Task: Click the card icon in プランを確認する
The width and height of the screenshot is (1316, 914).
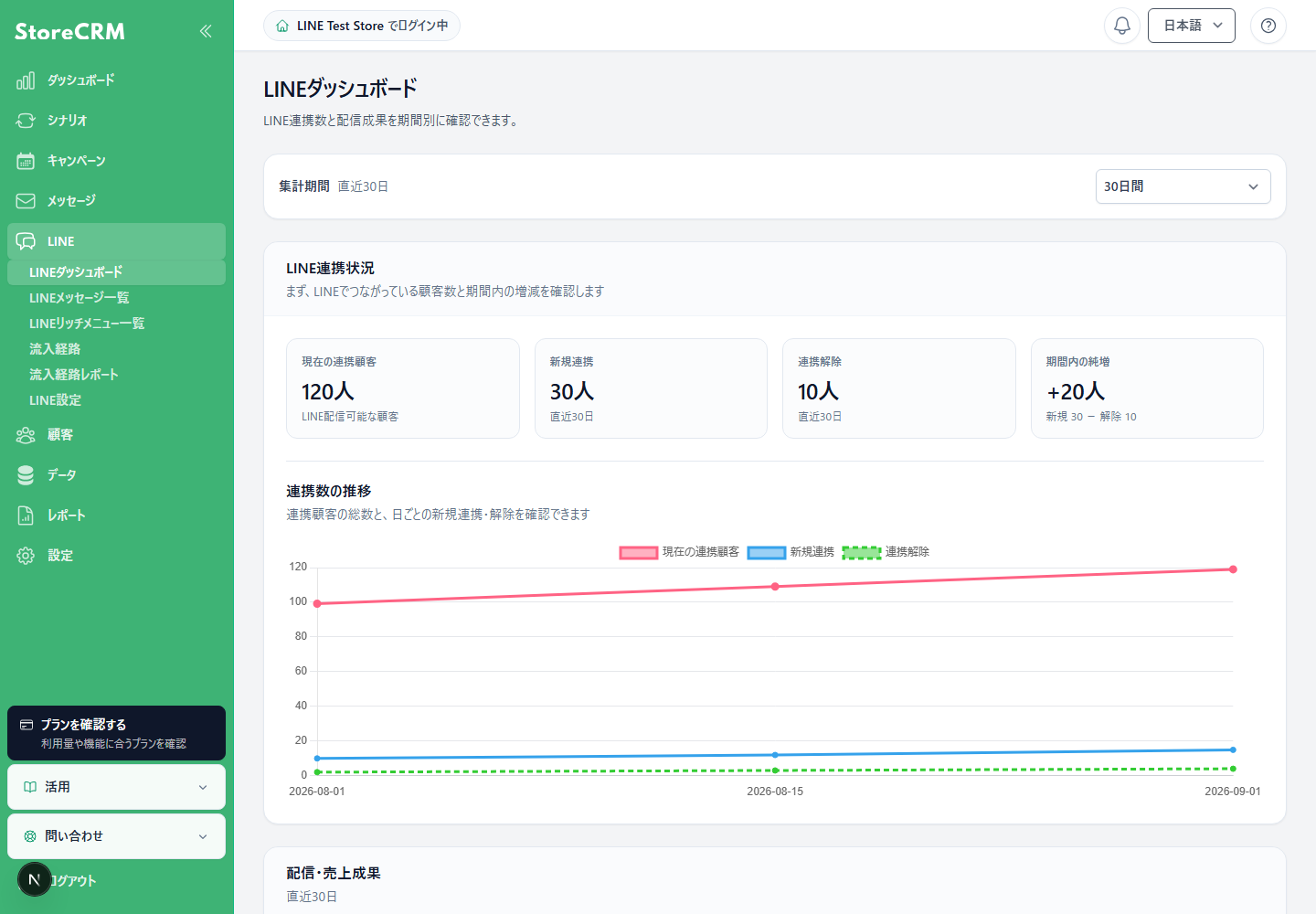Action: pyautogui.click(x=27, y=725)
